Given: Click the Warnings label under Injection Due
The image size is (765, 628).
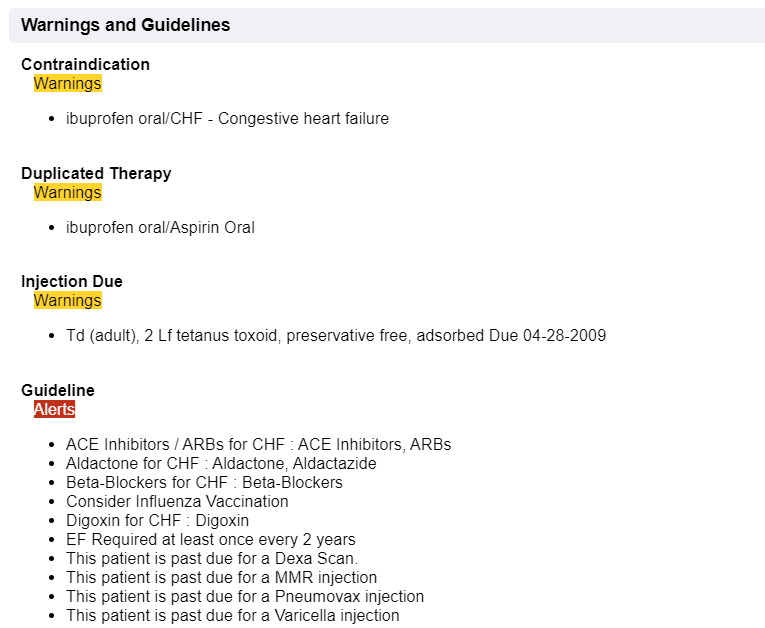Looking at the screenshot, I should [x=68, y=301].
